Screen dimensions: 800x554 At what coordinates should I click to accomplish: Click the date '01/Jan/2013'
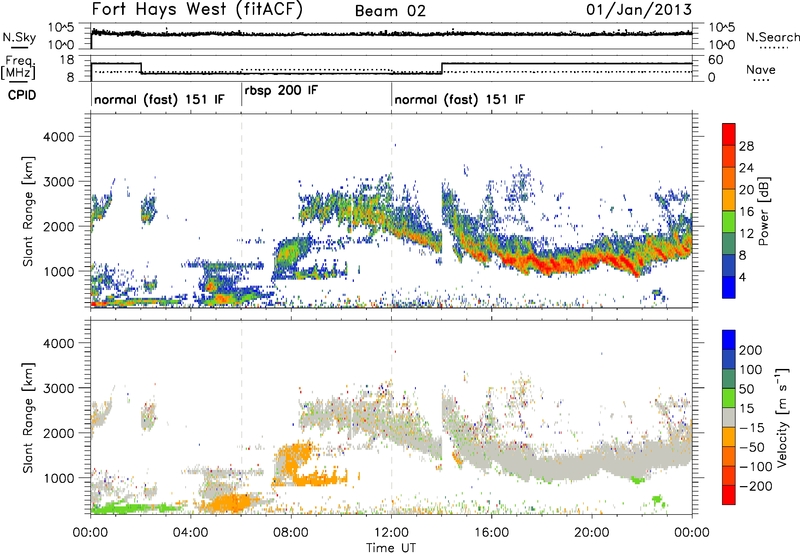[639, 9]
